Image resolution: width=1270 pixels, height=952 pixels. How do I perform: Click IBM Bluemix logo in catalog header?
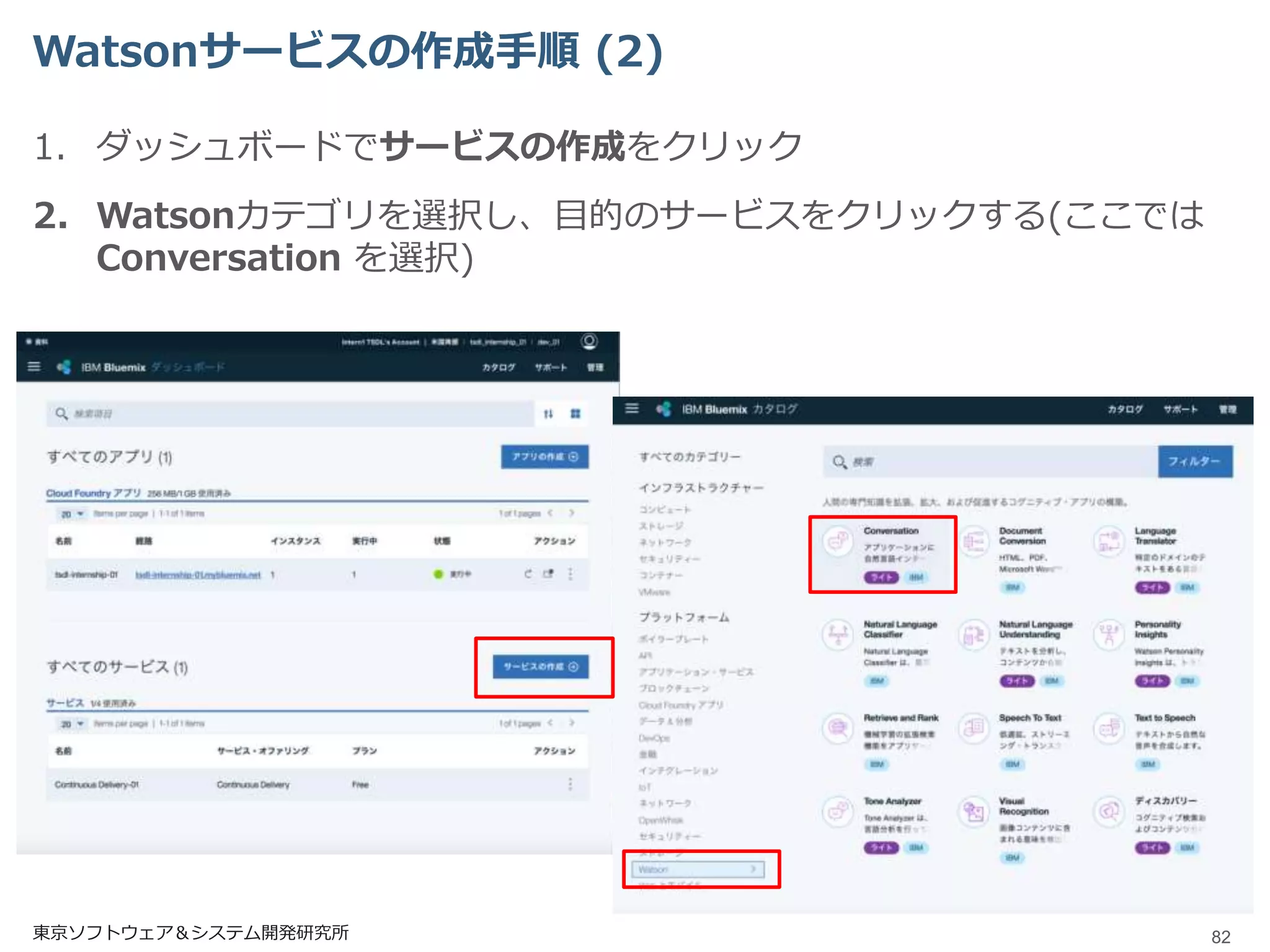[x=664, y=409]
